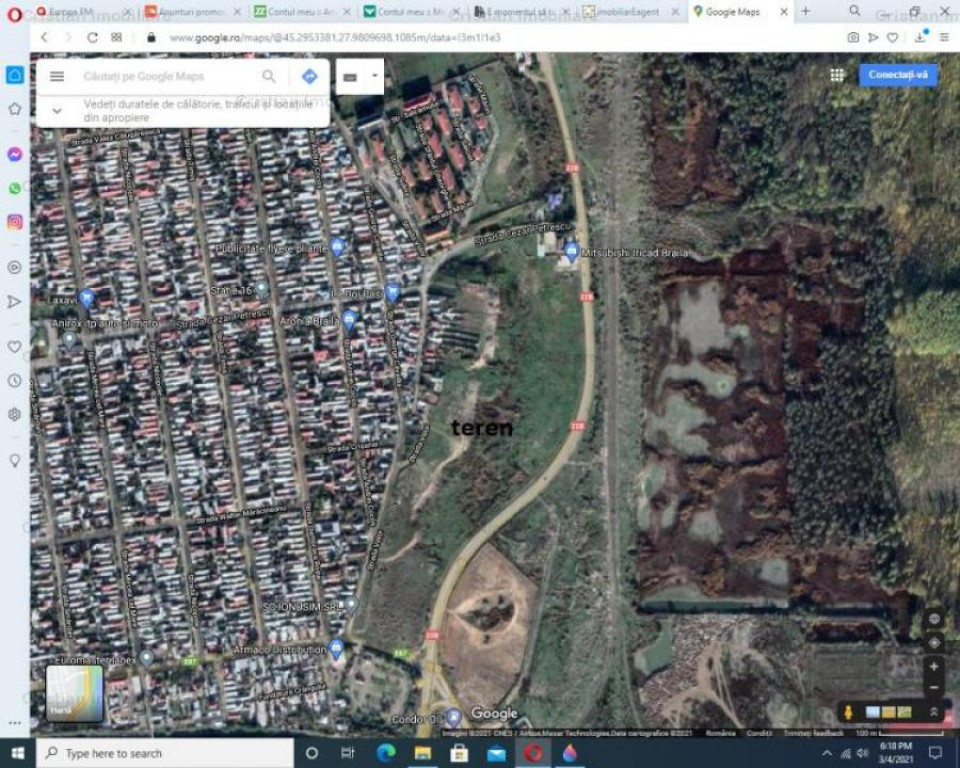The image size is (960, 768).
Task: Click the Conectați-vă sign-in button
Action: click(898, 75)
